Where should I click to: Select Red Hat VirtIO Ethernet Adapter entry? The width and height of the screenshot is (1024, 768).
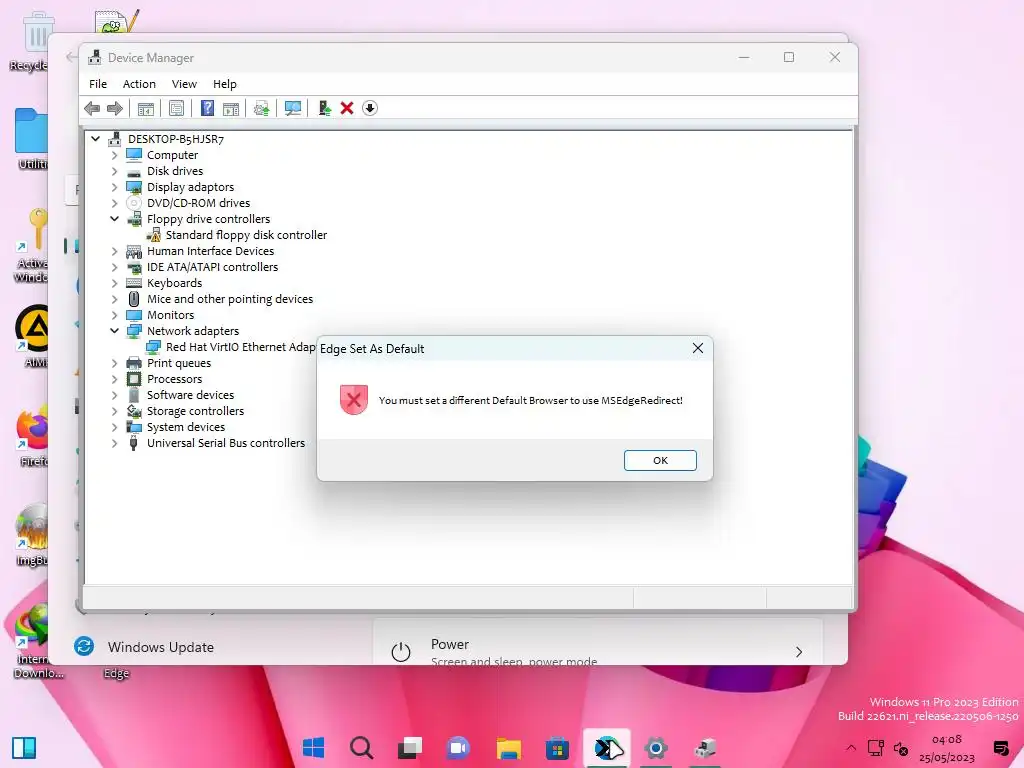click(x=240, y=347)
